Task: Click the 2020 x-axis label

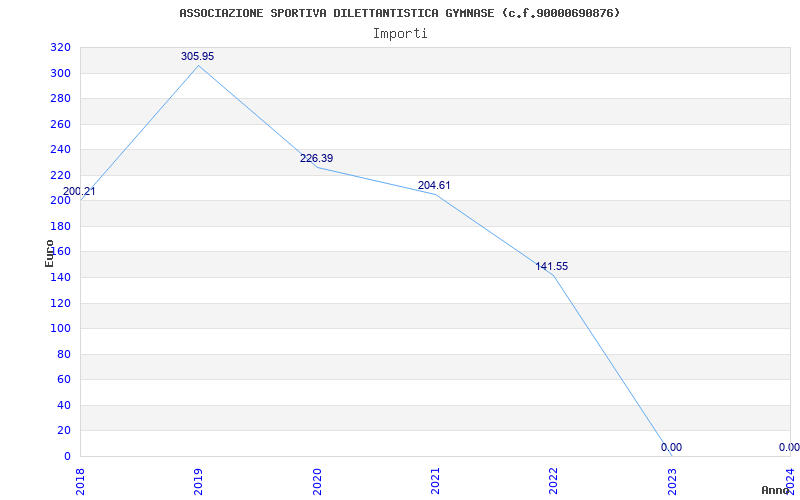Action: (317, 482)
